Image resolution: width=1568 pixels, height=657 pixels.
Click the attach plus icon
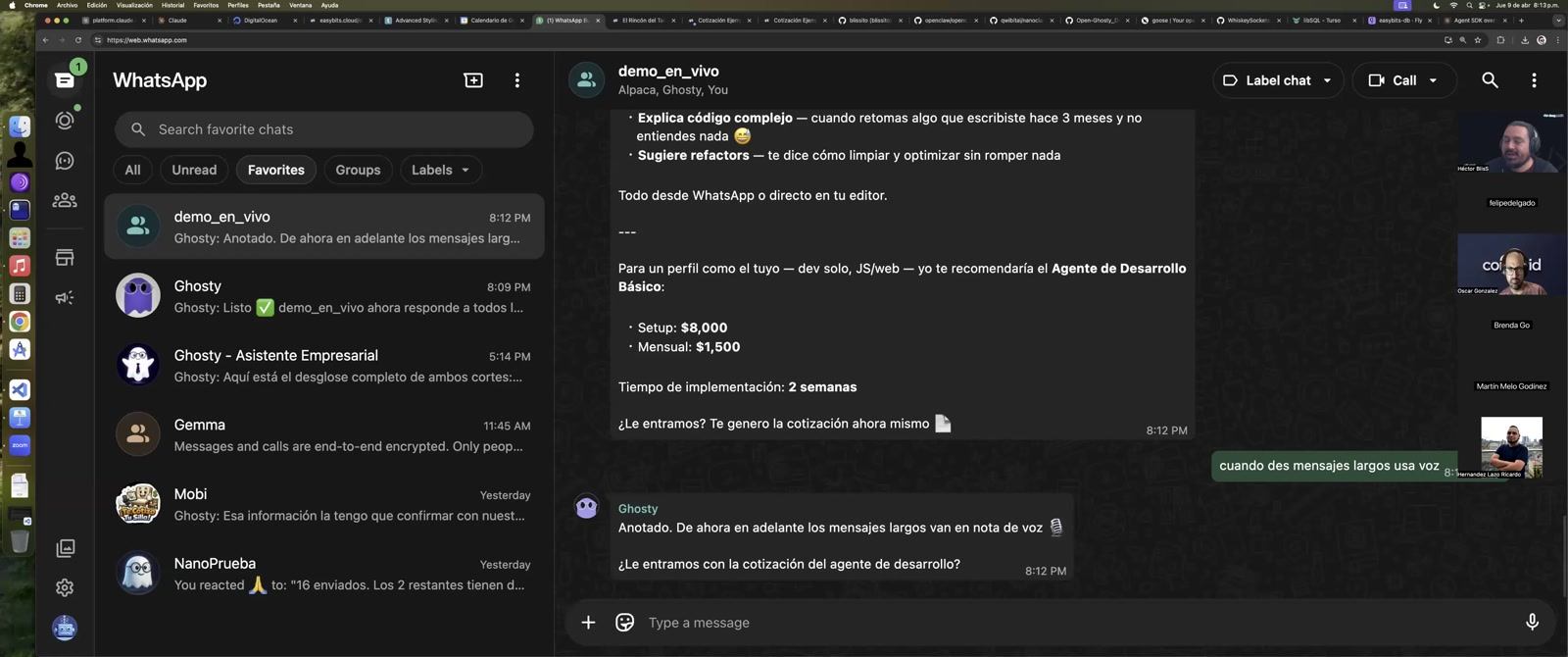pyautogui.click(x=588, y=622)
